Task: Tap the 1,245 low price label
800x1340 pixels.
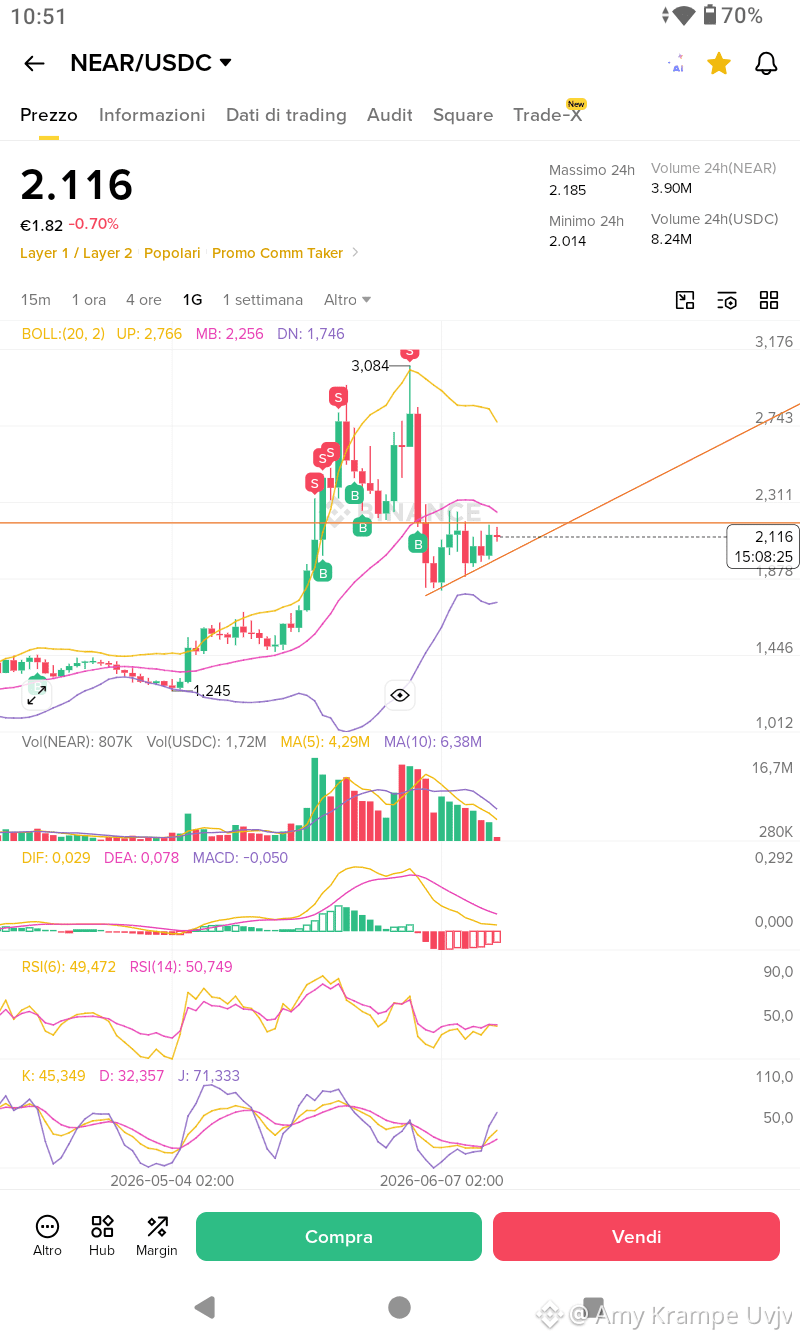Action: point(212,691)
